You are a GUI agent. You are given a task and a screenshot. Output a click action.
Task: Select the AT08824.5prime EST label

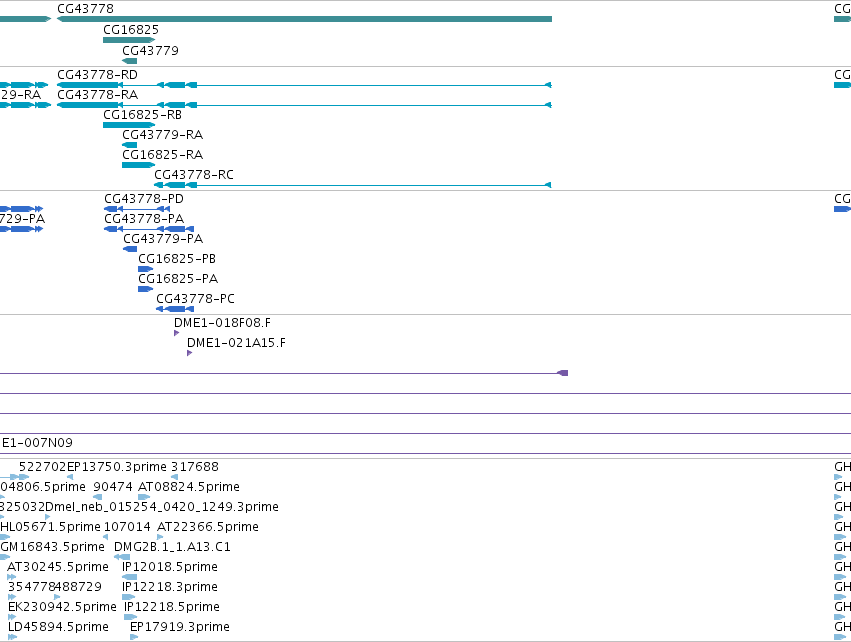point(189,486)
